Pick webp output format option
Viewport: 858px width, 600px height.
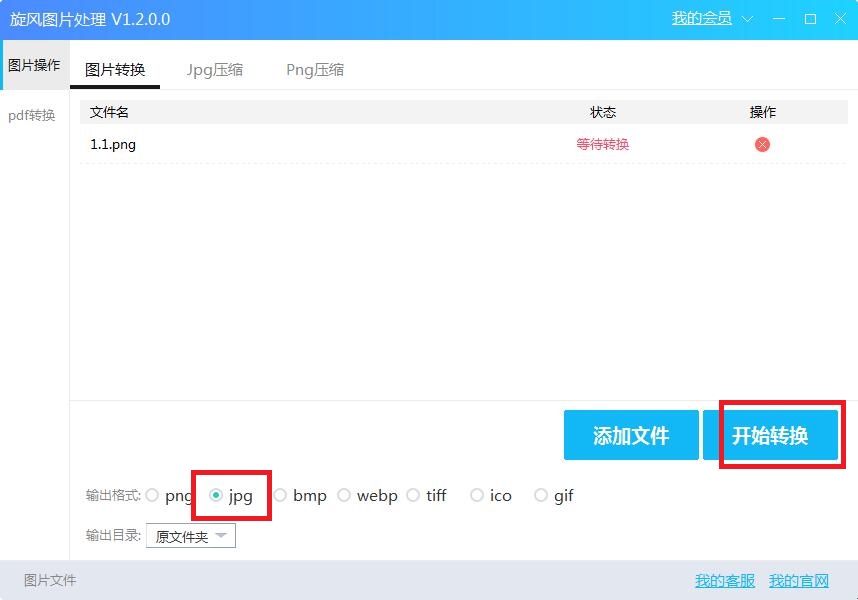(x=344, y=495)
